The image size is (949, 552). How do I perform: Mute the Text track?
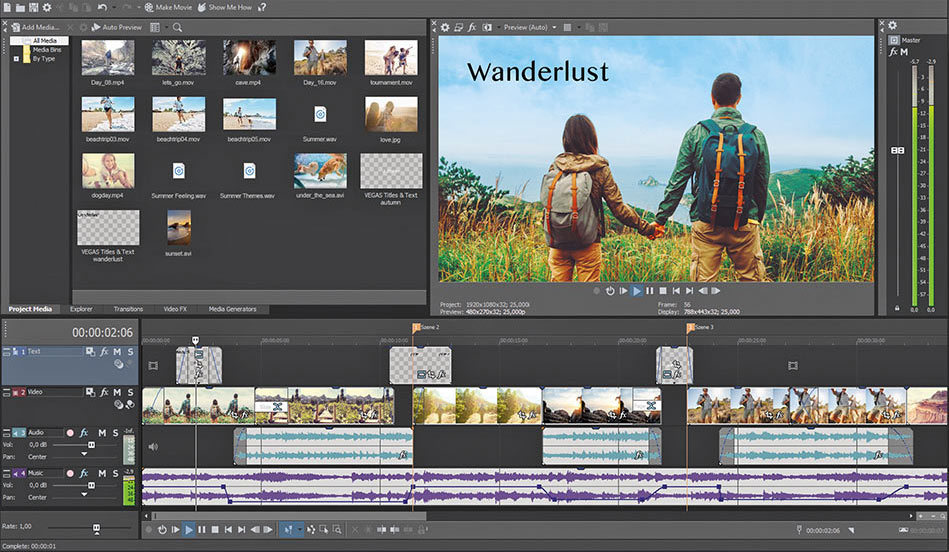click(117, 352)
